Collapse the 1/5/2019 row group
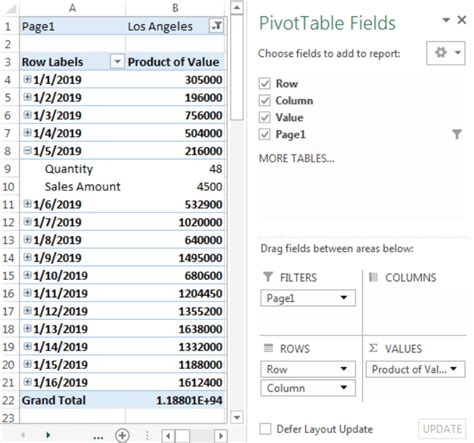474x443 pixels. click(x=27, y=151)
